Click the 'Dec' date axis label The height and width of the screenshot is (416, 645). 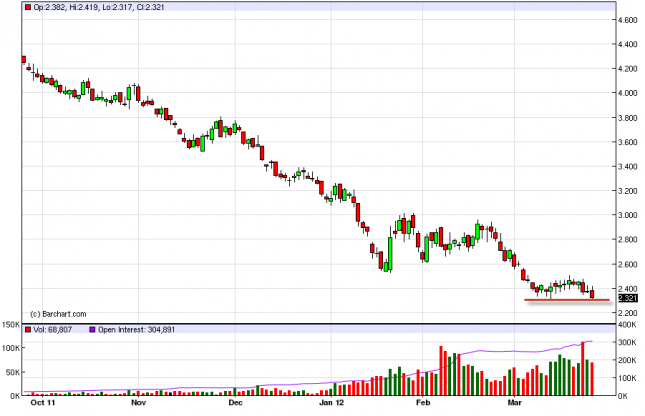click(235, 402)
